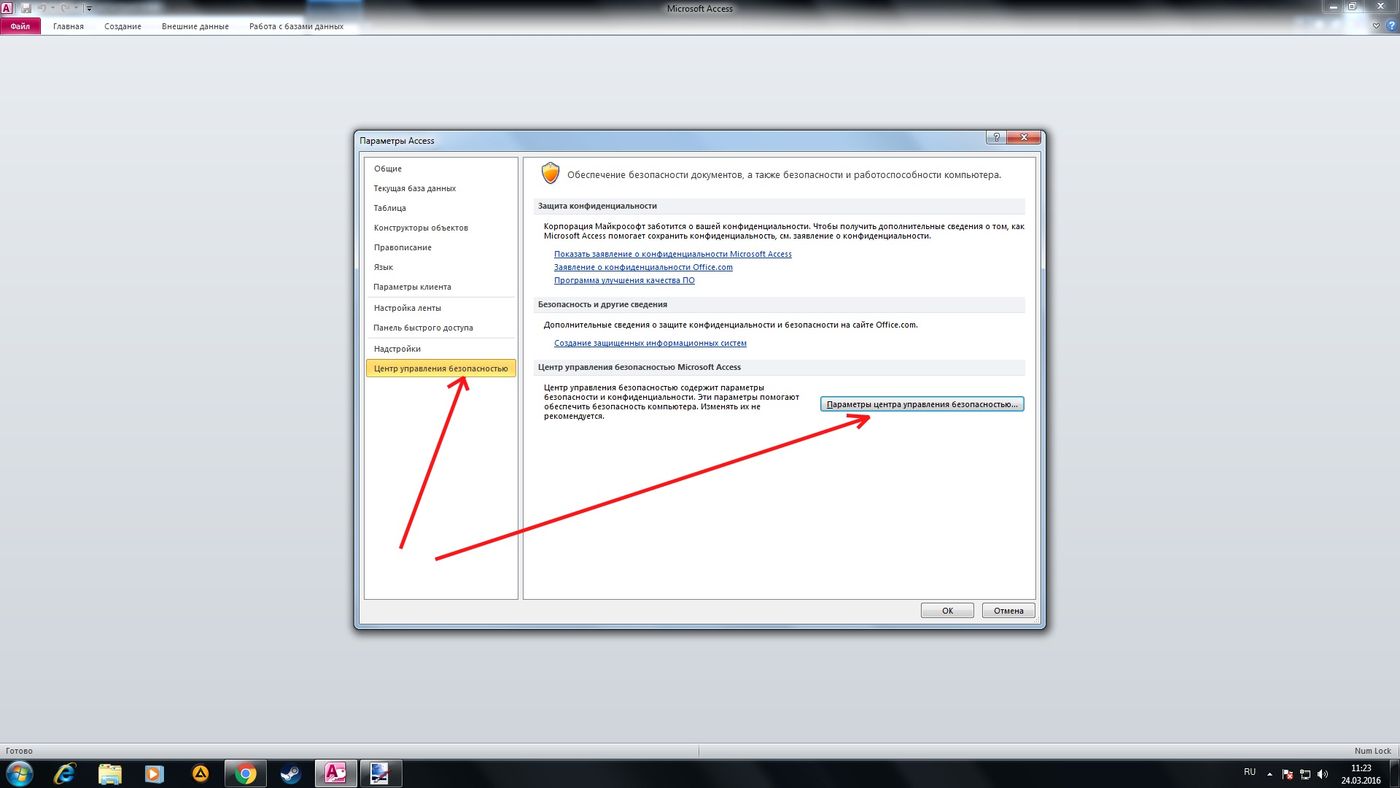Screen dimensions: 1400x788
Task: Switch to Google Chrome on the taskbar
Action: (245, 773)
